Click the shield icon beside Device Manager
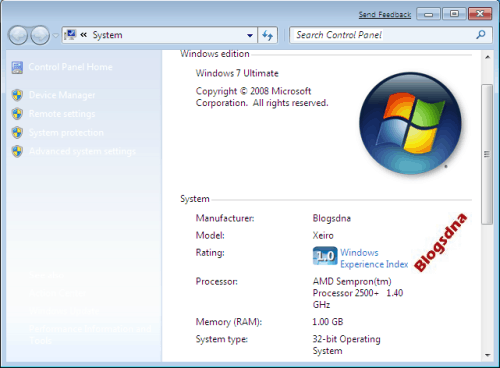Image resolution: width=500 pixels, height=368 pixels. pyautogui.click(x=17, y=95)
